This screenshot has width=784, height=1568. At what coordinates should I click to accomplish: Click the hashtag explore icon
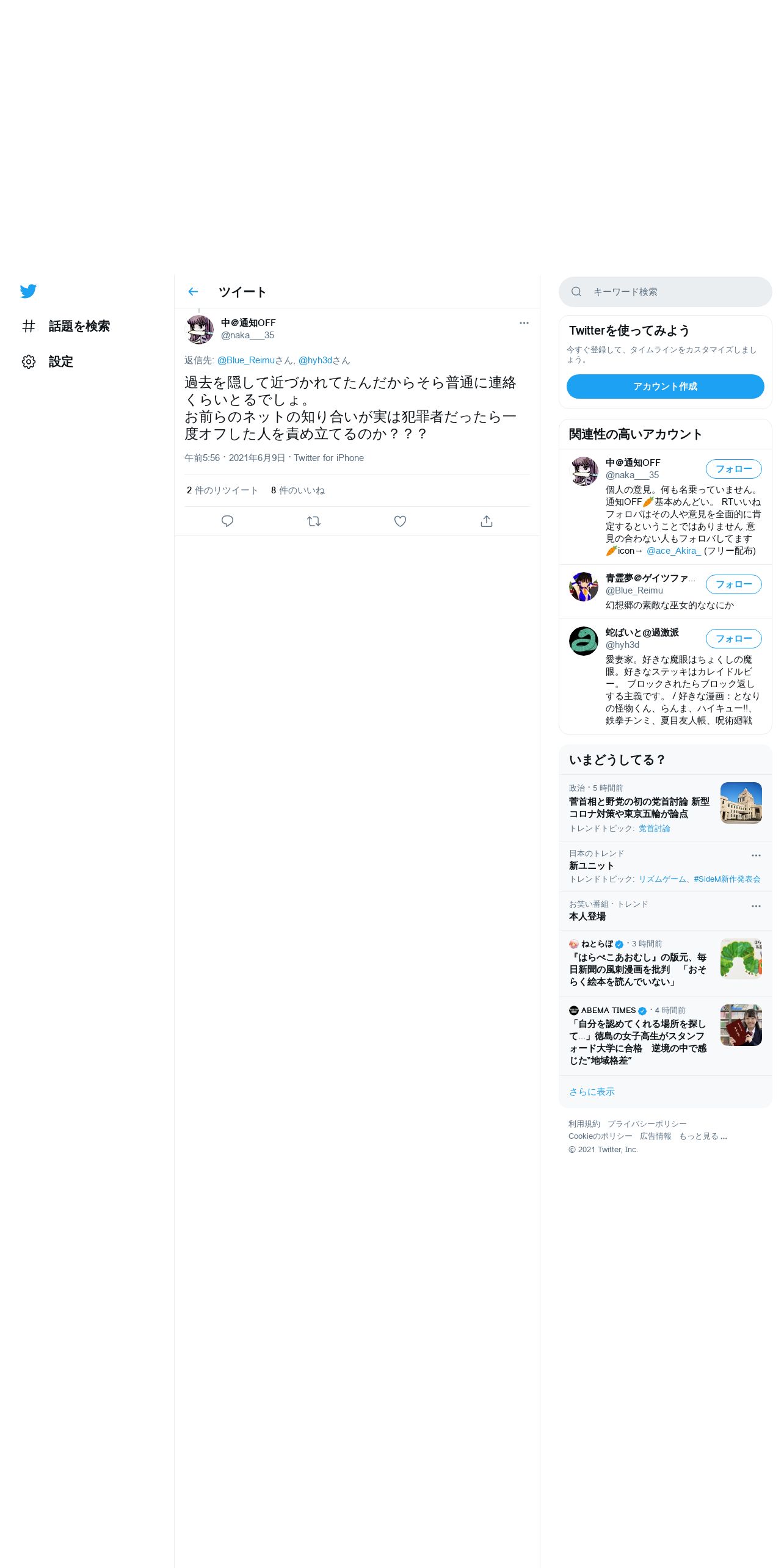pos(29,326)
